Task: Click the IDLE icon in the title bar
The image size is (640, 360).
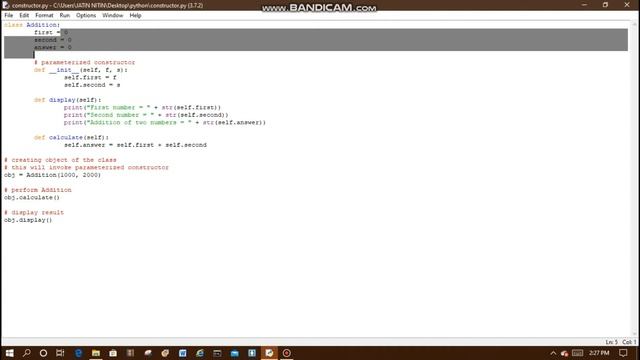Action: 6,5
